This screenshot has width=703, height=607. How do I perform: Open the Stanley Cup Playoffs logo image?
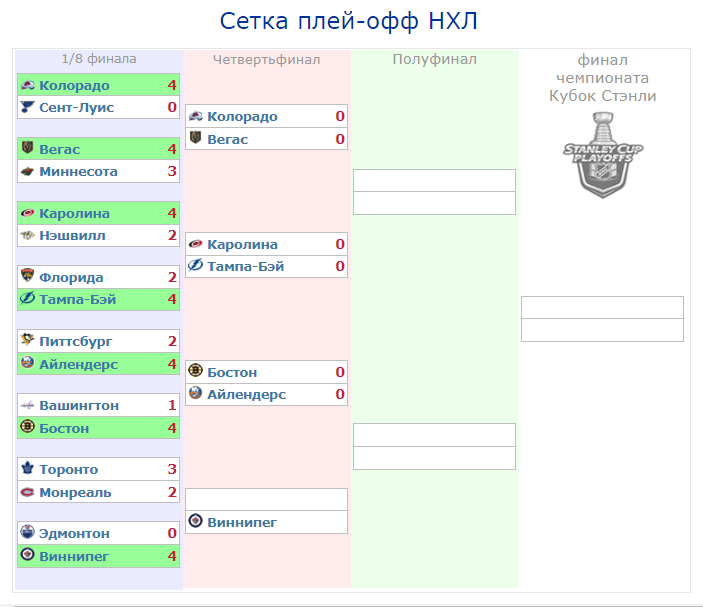pos(602,153)
